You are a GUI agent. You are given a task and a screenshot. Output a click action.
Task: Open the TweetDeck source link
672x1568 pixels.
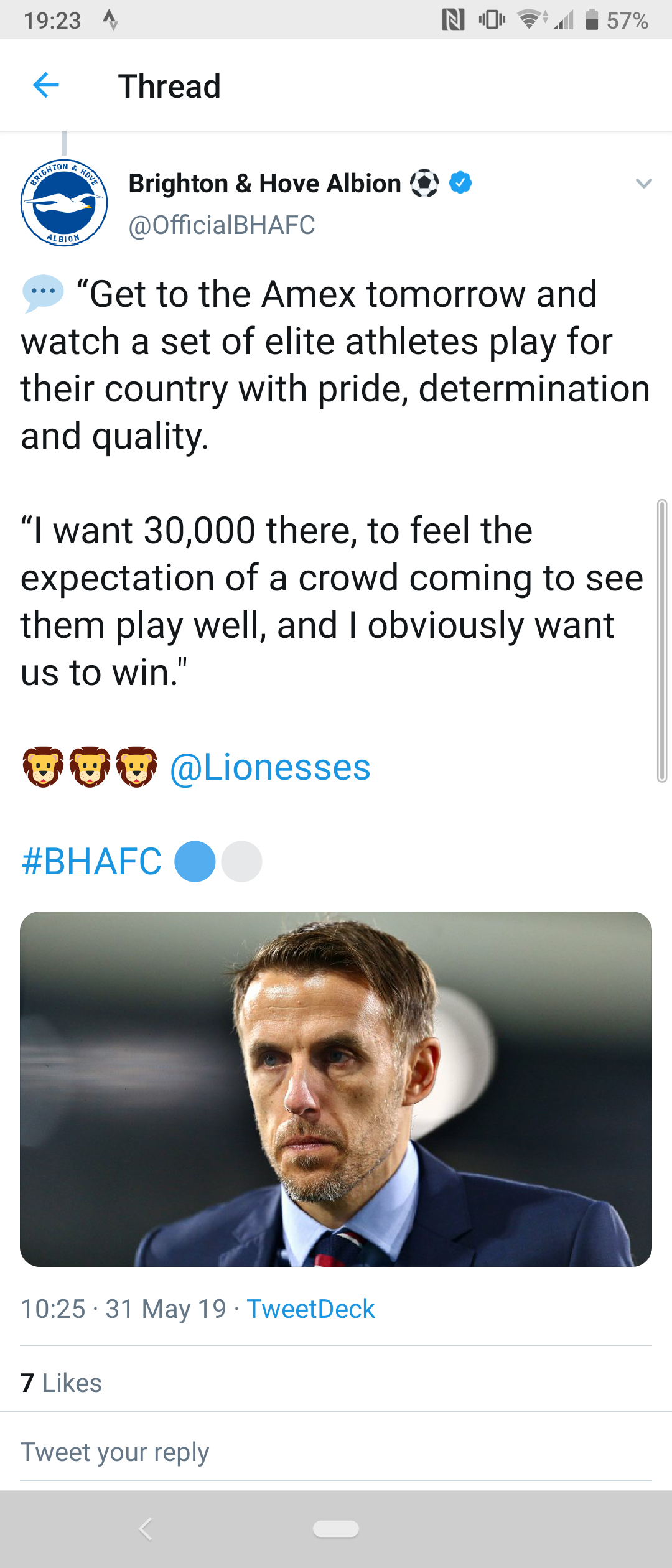click(x=311, y=1309)
